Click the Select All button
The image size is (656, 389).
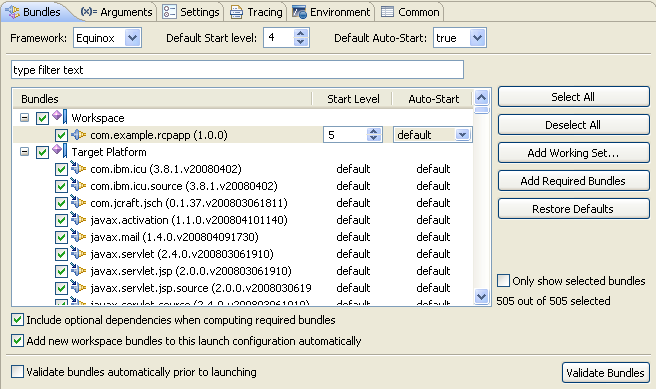pyautogui.click(x=573, y=97)
